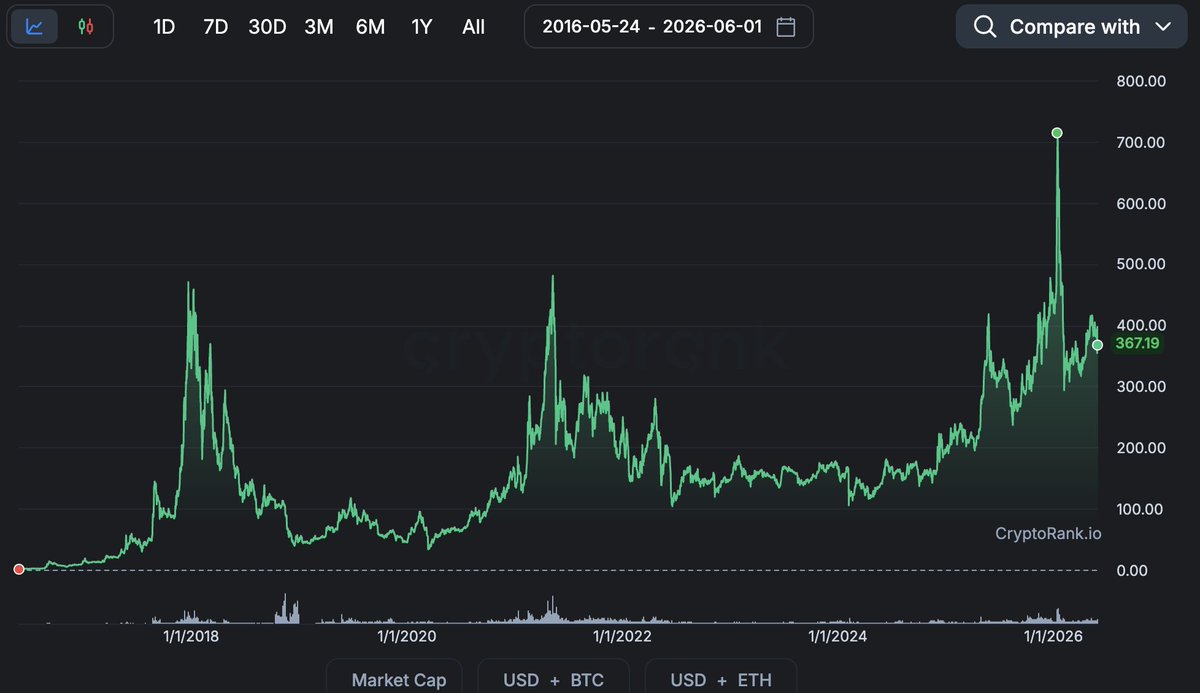The image size is (1200, 693).
Task: Select the 30D time range
Action: tap(267, 27)
